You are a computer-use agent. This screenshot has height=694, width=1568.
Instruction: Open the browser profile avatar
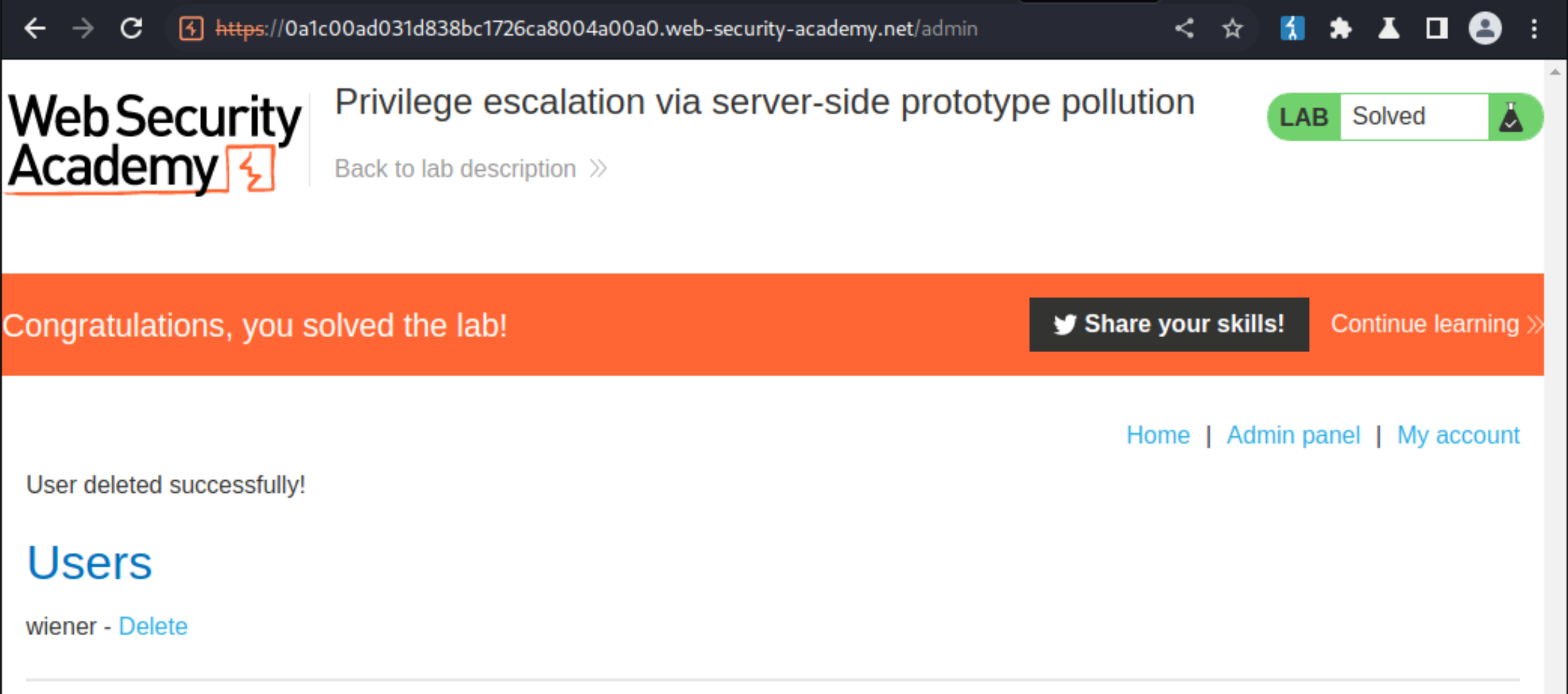point(1485,29)
